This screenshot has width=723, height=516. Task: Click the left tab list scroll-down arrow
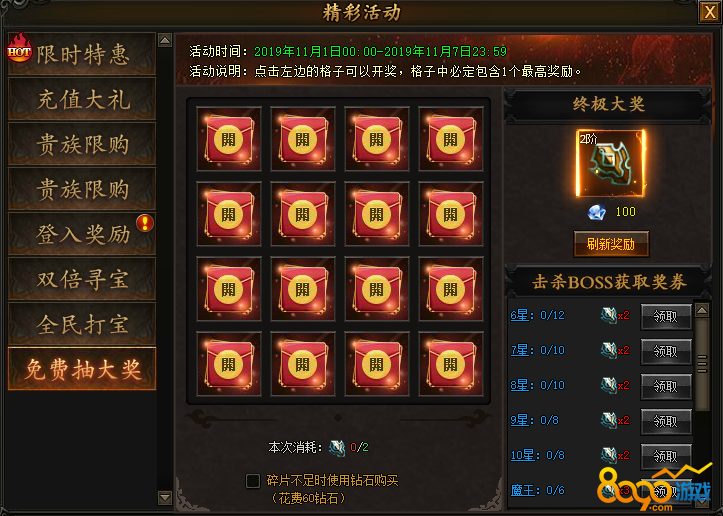[165, 498]
